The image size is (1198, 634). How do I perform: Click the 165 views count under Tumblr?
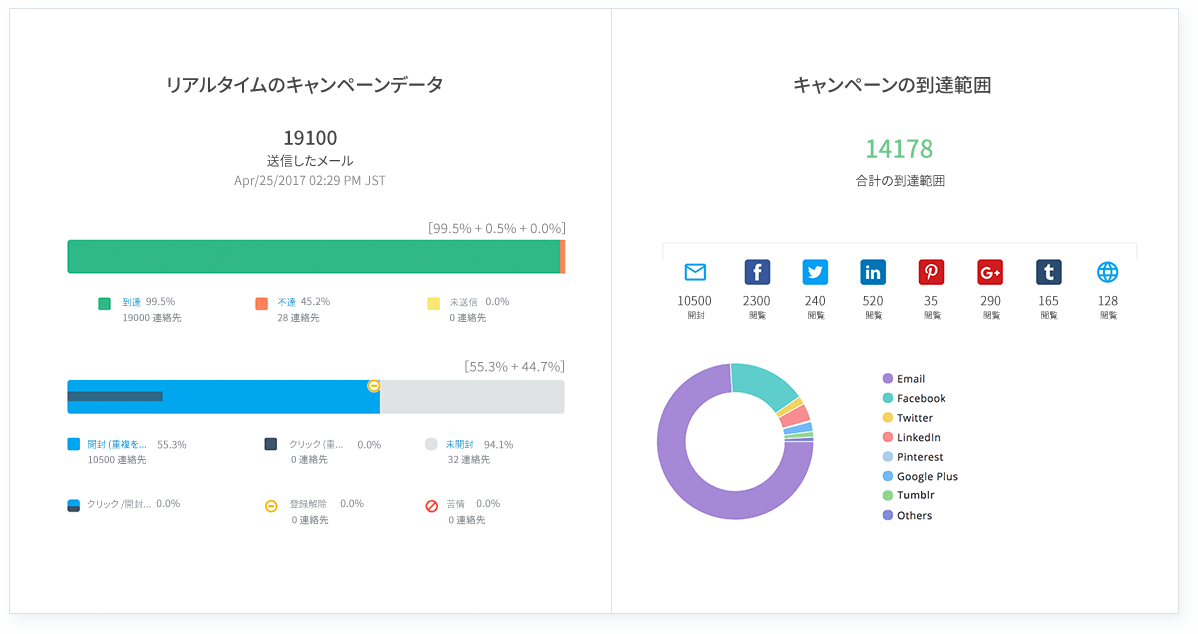(1048, 301)
